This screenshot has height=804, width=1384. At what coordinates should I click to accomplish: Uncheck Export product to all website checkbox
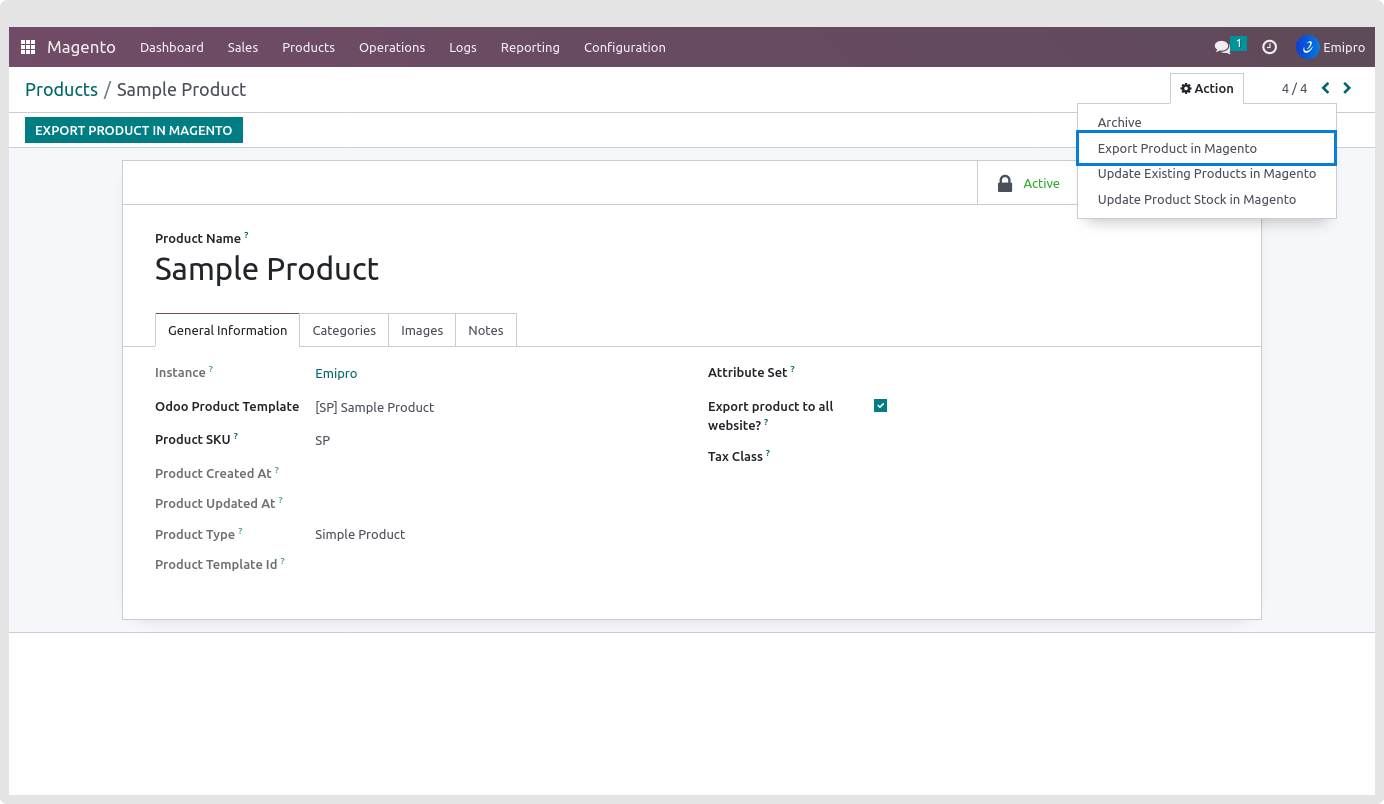[x=880, y=405]
